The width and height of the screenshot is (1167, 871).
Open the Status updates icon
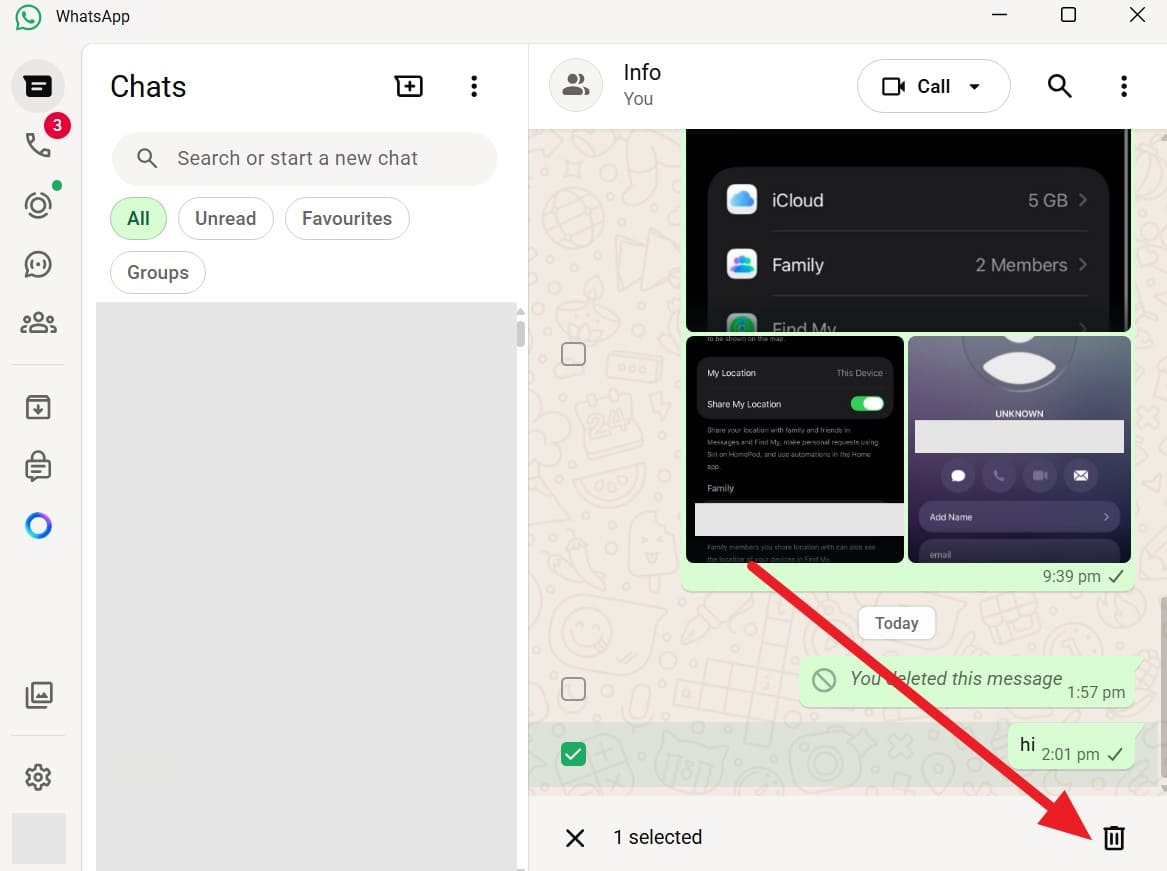pos(38,205)
